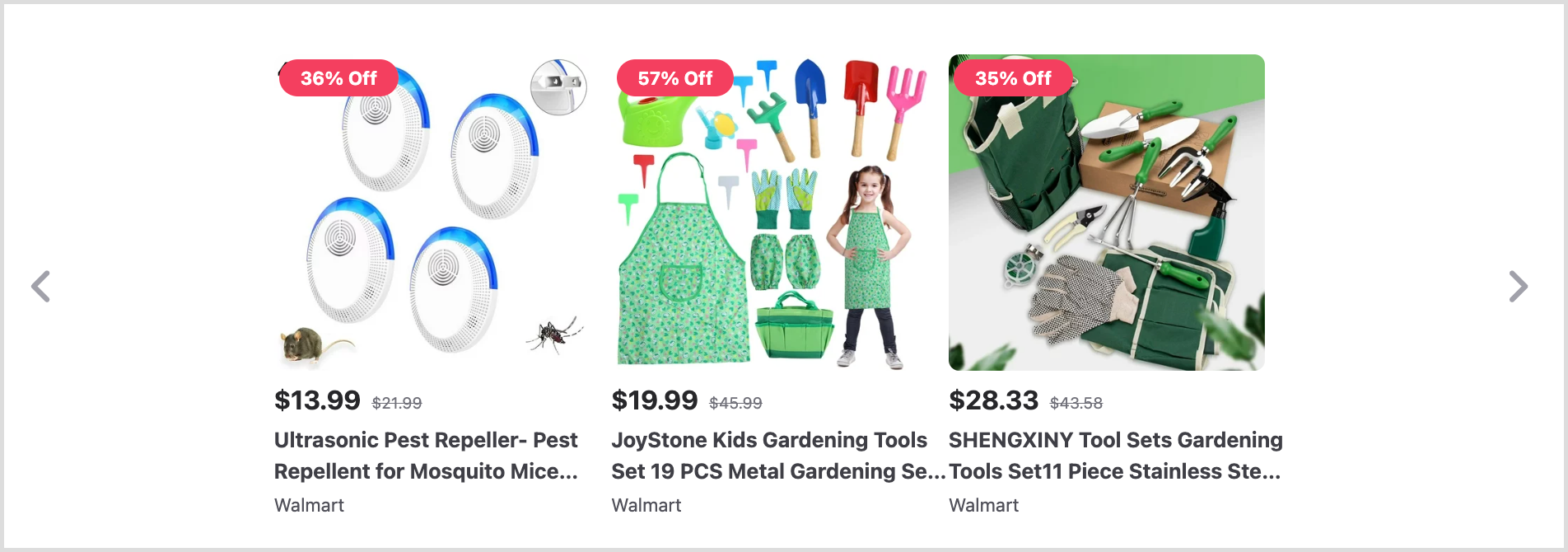Click the $28.33 price
Image resolution: width=1568 pixels, height=552 pixels.
tap(993, 400)
